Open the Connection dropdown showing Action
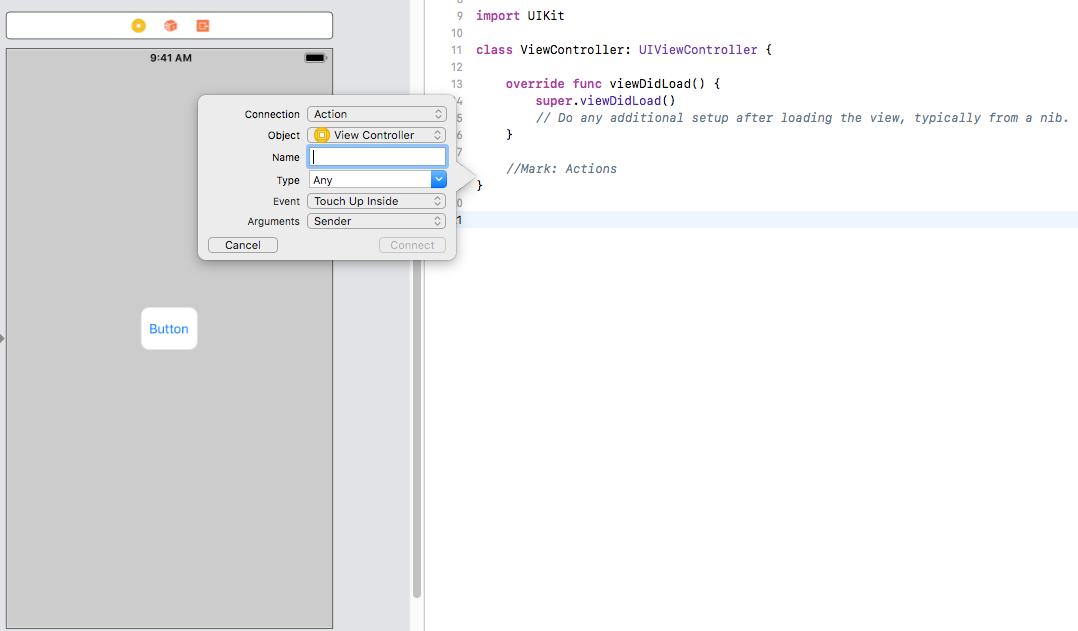1078x631 pixels. point(377,114)
